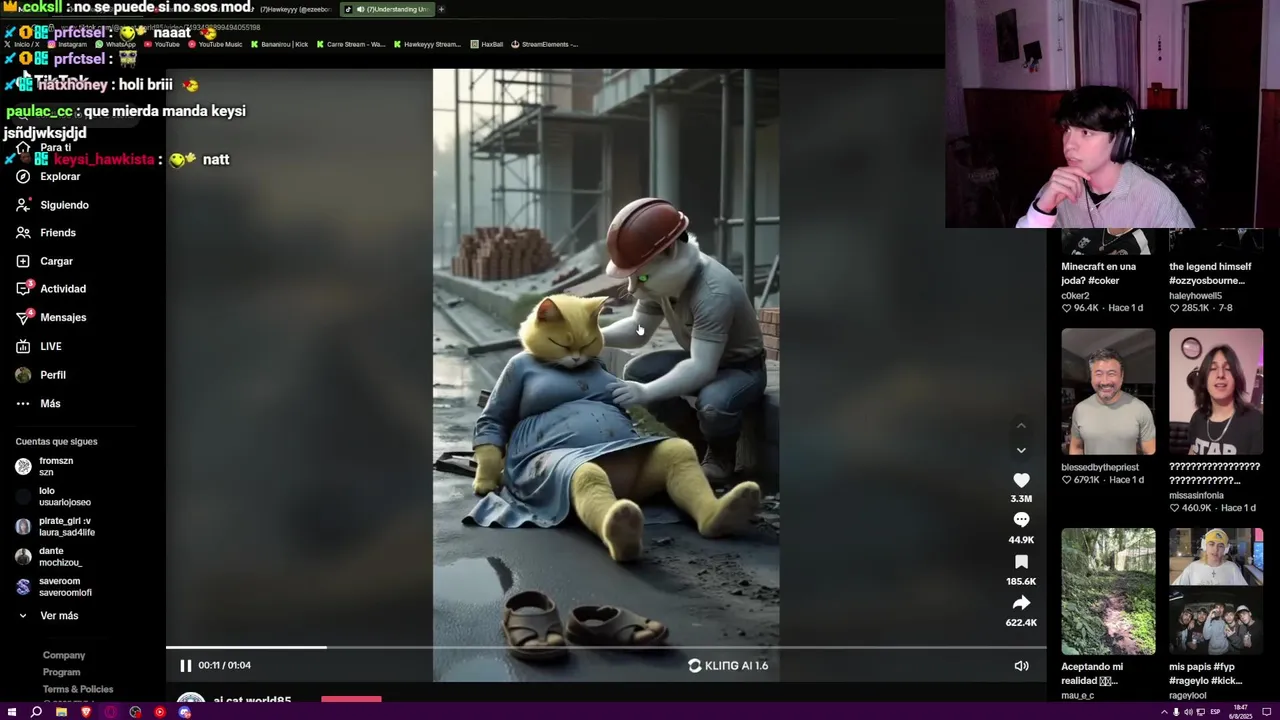Image resolution: width=1280 pixels, height=720 pixels.
Task: Pause the TikTok video
Action: click(185, 665)
